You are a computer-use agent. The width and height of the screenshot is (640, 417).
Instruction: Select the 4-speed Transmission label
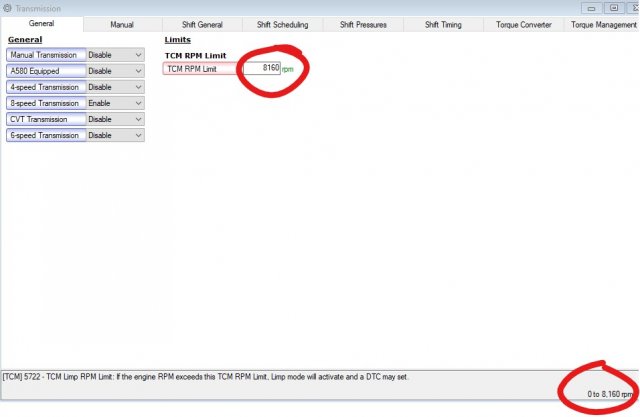point(46,87)
